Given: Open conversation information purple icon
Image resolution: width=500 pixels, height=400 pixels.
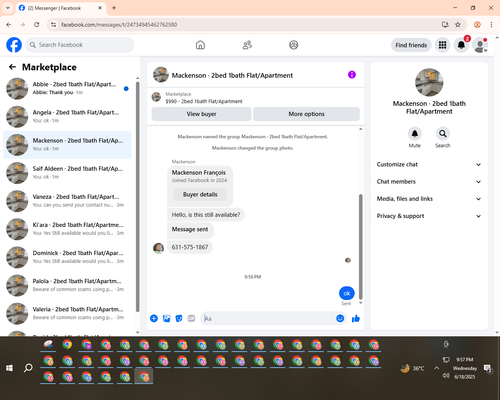Looking at the screenshot, I should click(x=352, y=75).
